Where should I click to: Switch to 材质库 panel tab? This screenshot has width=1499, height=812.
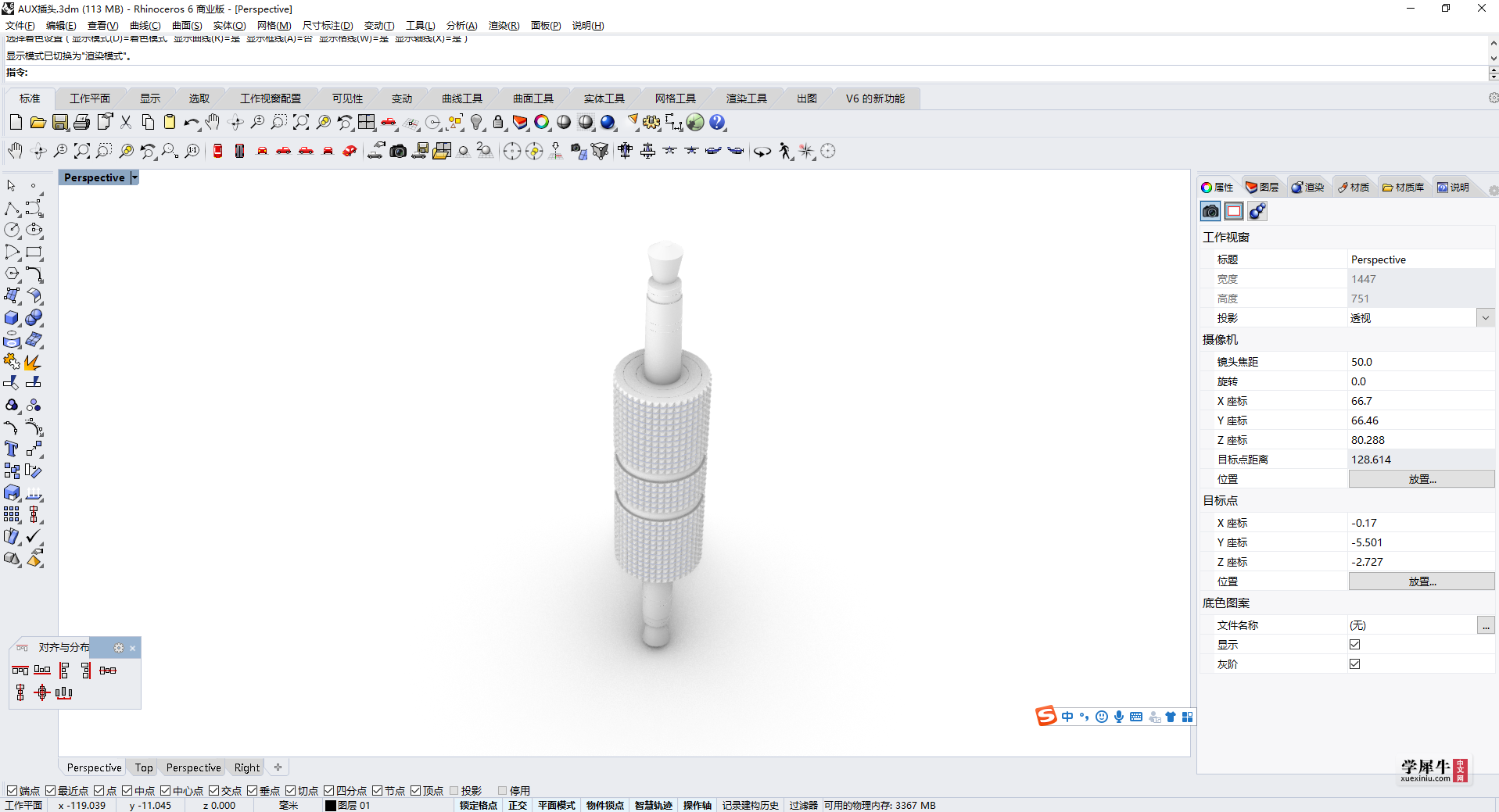coord(1404,188)
